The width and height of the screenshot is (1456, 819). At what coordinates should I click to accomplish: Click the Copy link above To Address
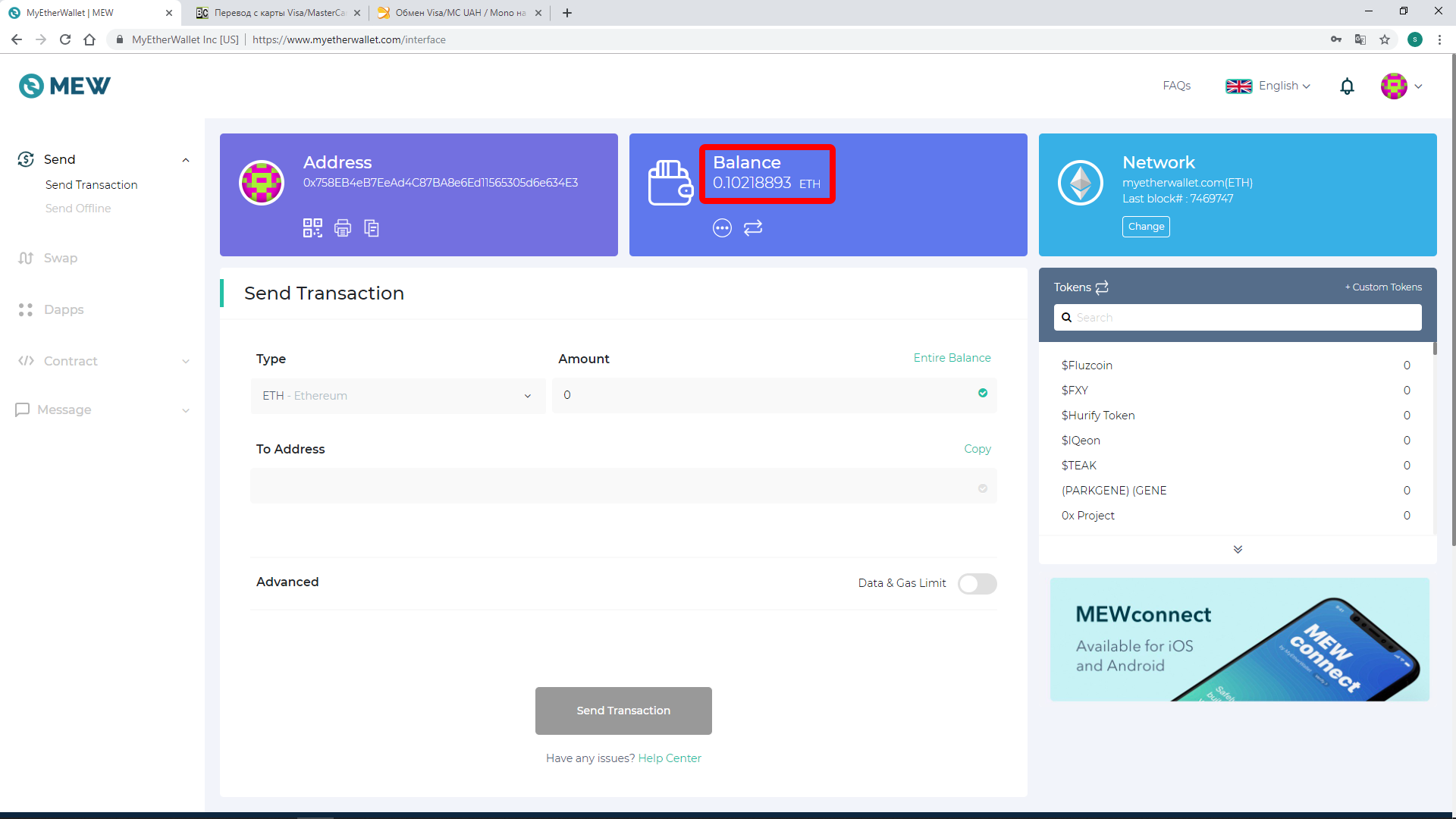point(977,449)
